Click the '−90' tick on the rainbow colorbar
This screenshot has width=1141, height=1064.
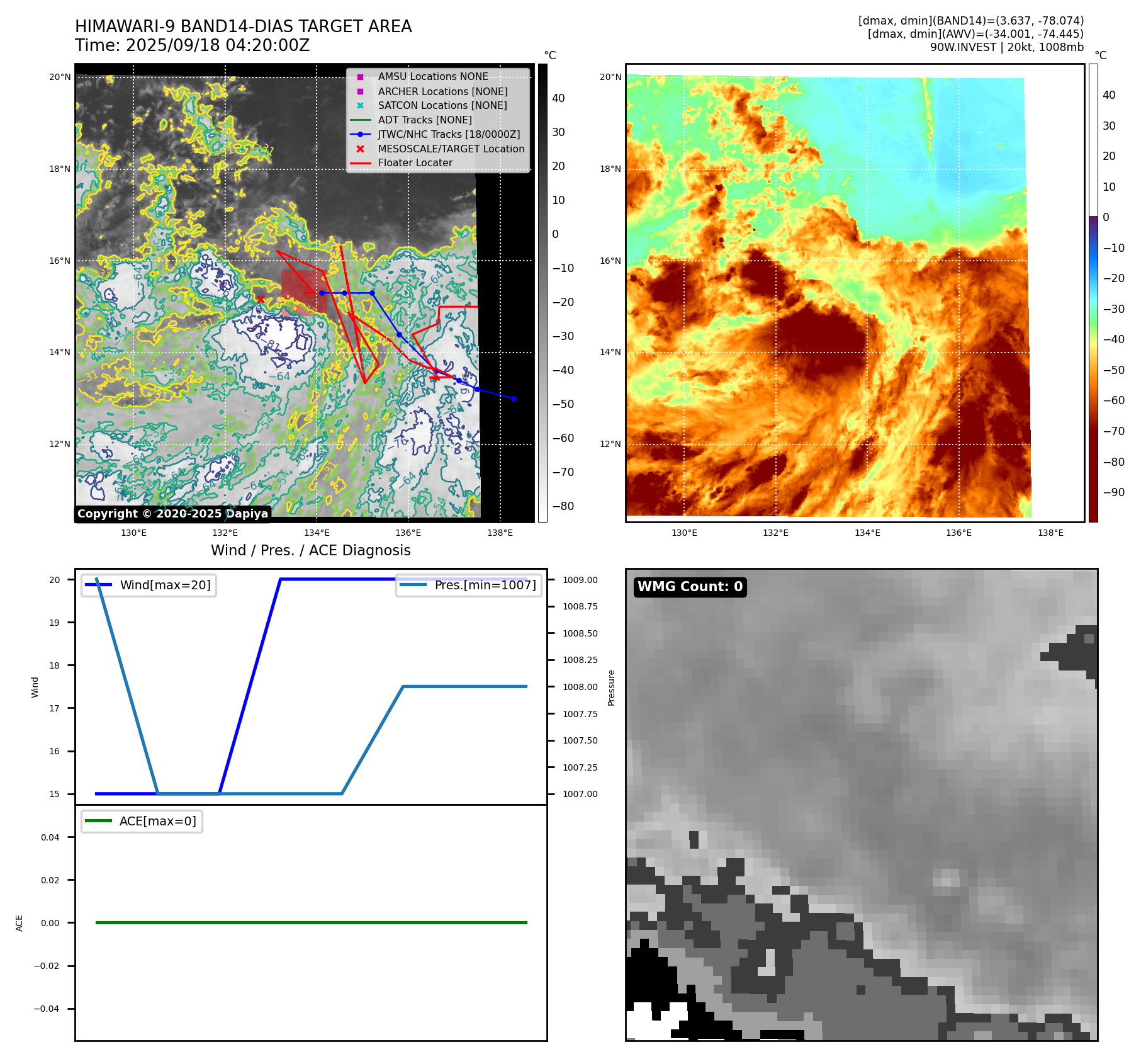pos(1114,492)
